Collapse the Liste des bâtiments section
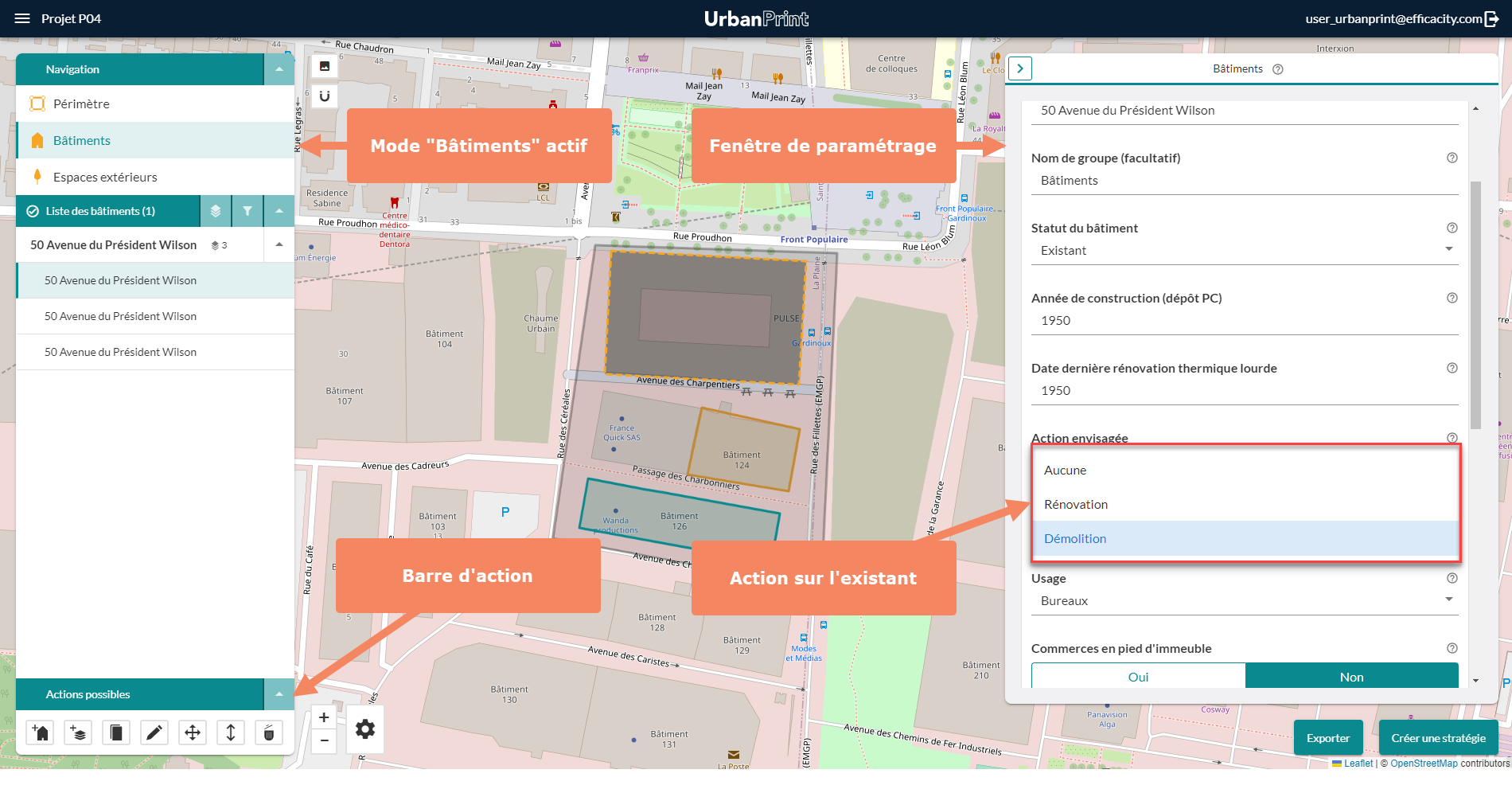Viewport: 1512px width, 793px height. pyautogui.click(x=279, y=211)
